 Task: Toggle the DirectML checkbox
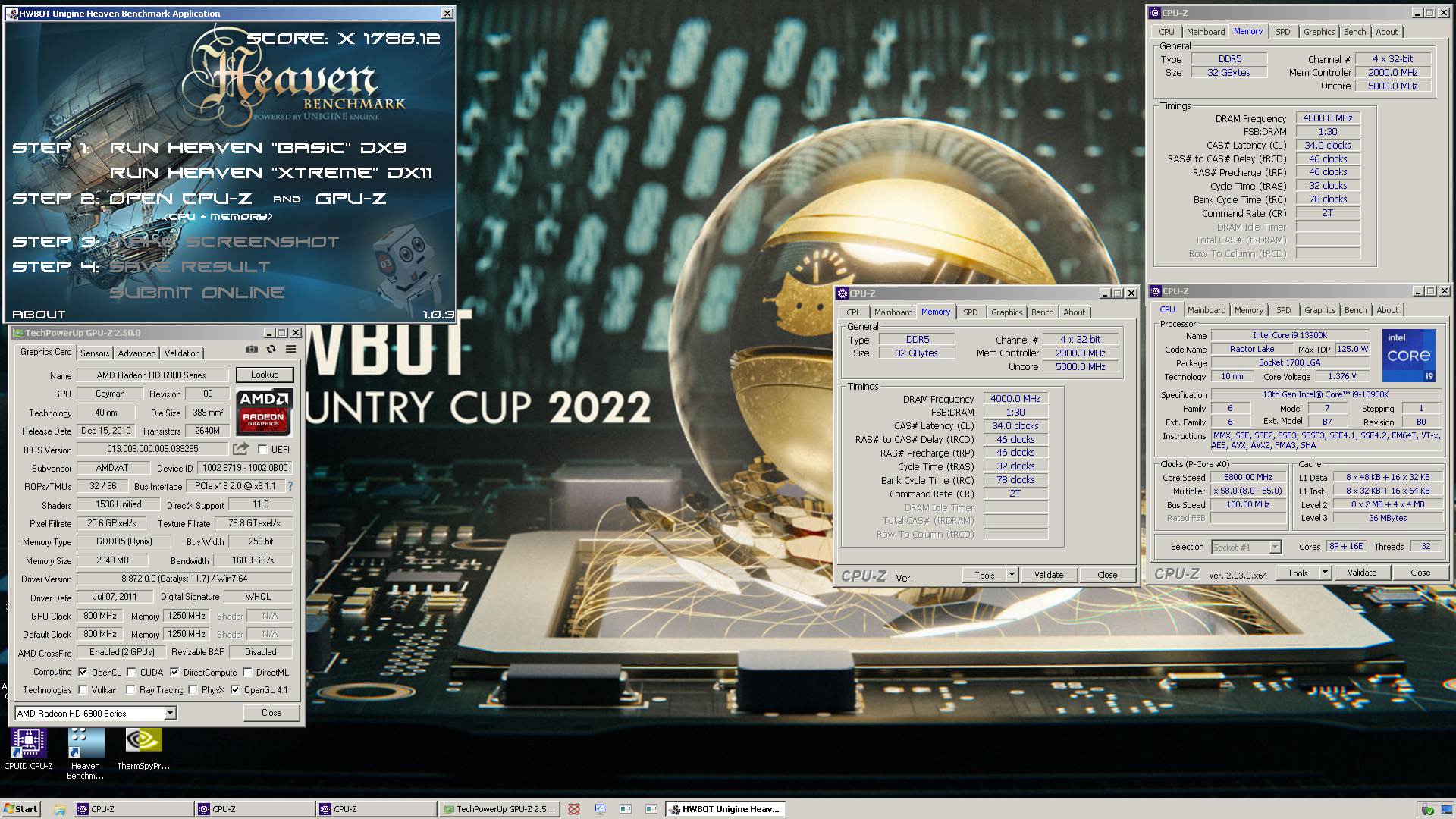247,672
